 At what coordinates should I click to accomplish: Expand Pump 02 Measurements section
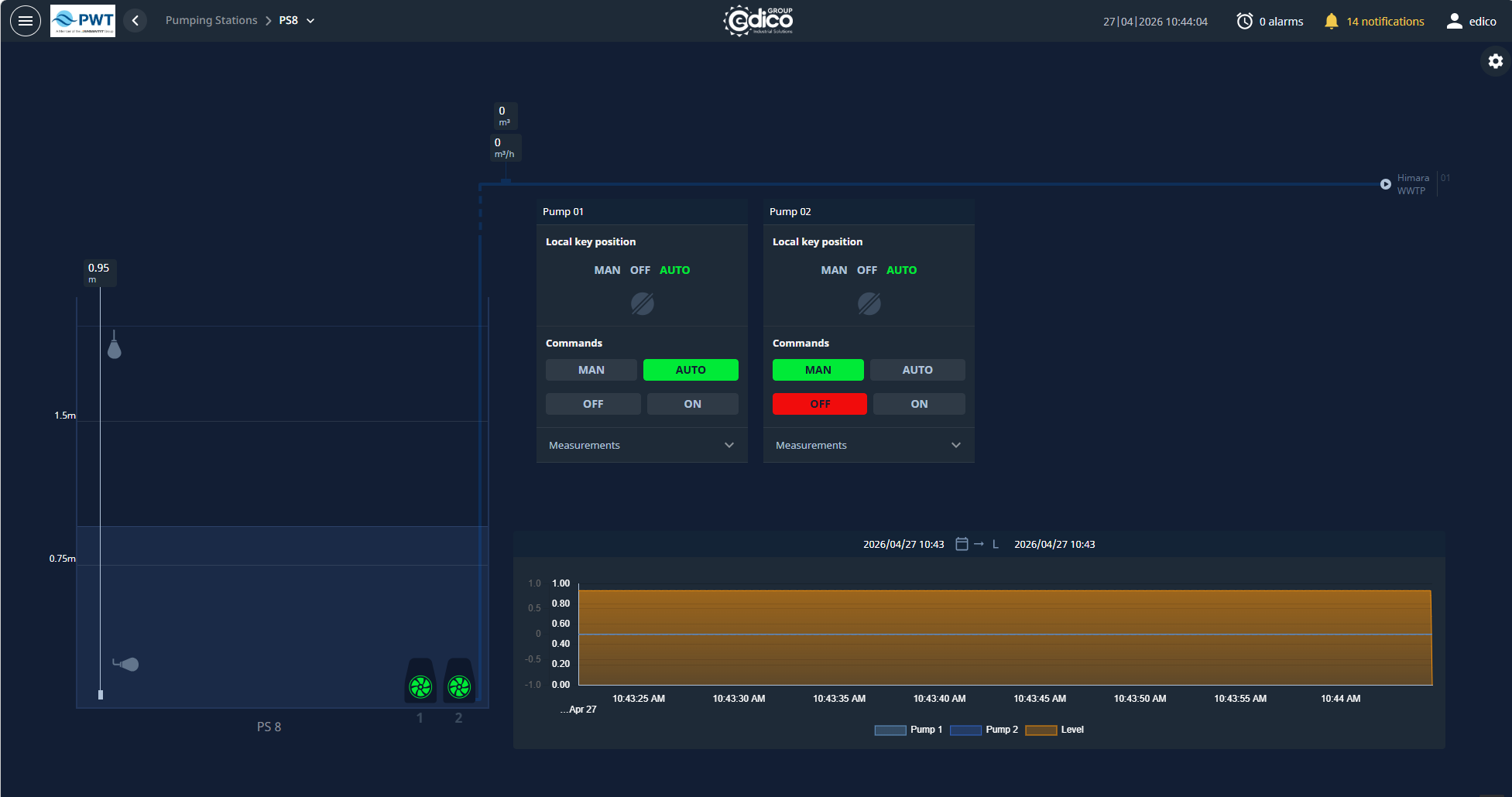(x=955, y=445)
